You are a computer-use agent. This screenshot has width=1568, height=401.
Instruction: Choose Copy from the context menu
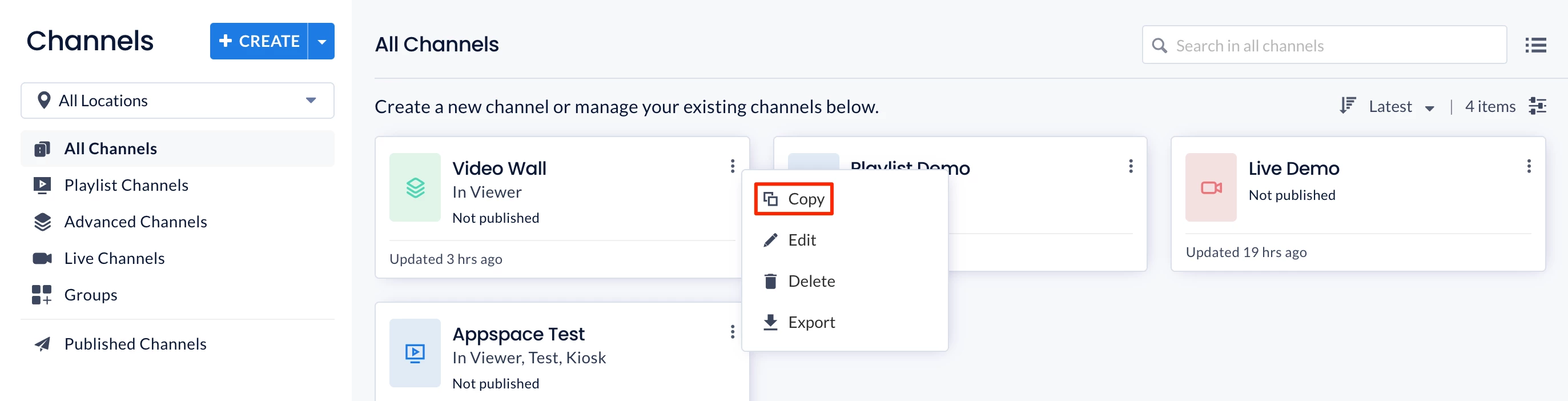pyautogui.click(x=793, y=199)
